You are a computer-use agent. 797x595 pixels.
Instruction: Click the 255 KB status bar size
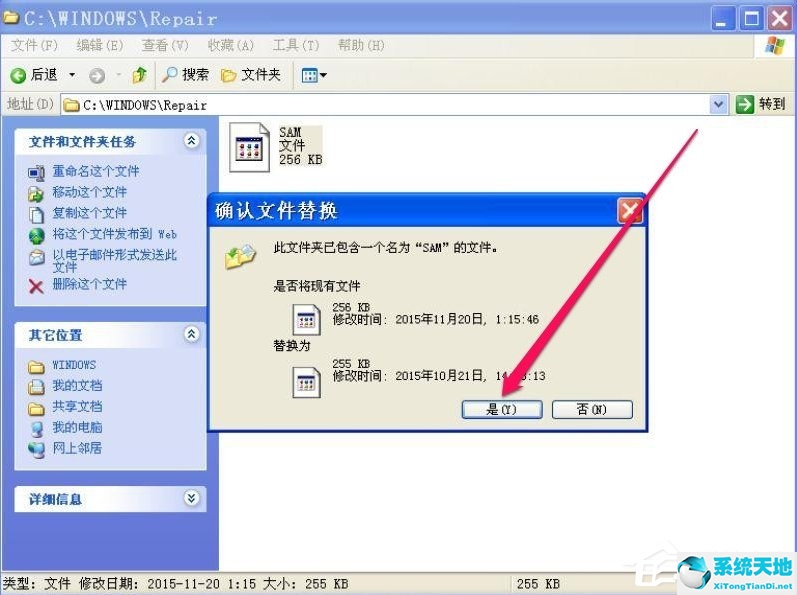pyautogui.click(x=538, y=584)
